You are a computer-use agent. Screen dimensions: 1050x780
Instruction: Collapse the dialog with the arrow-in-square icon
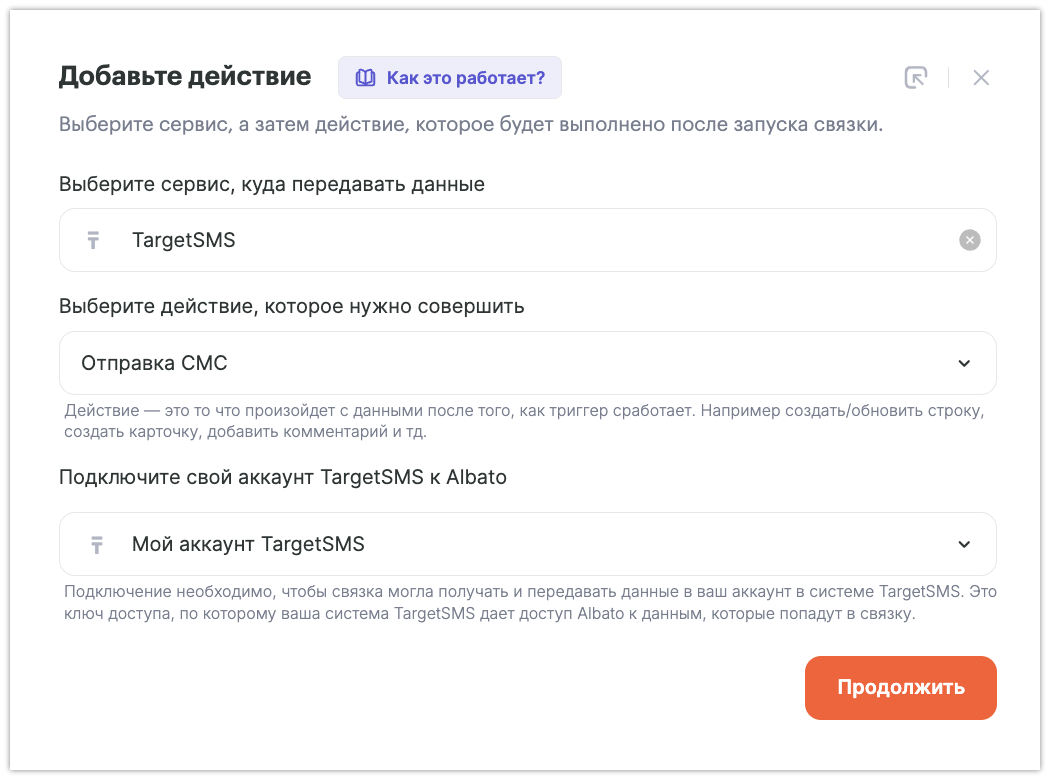pyautogui.click(x=915, y=78)
